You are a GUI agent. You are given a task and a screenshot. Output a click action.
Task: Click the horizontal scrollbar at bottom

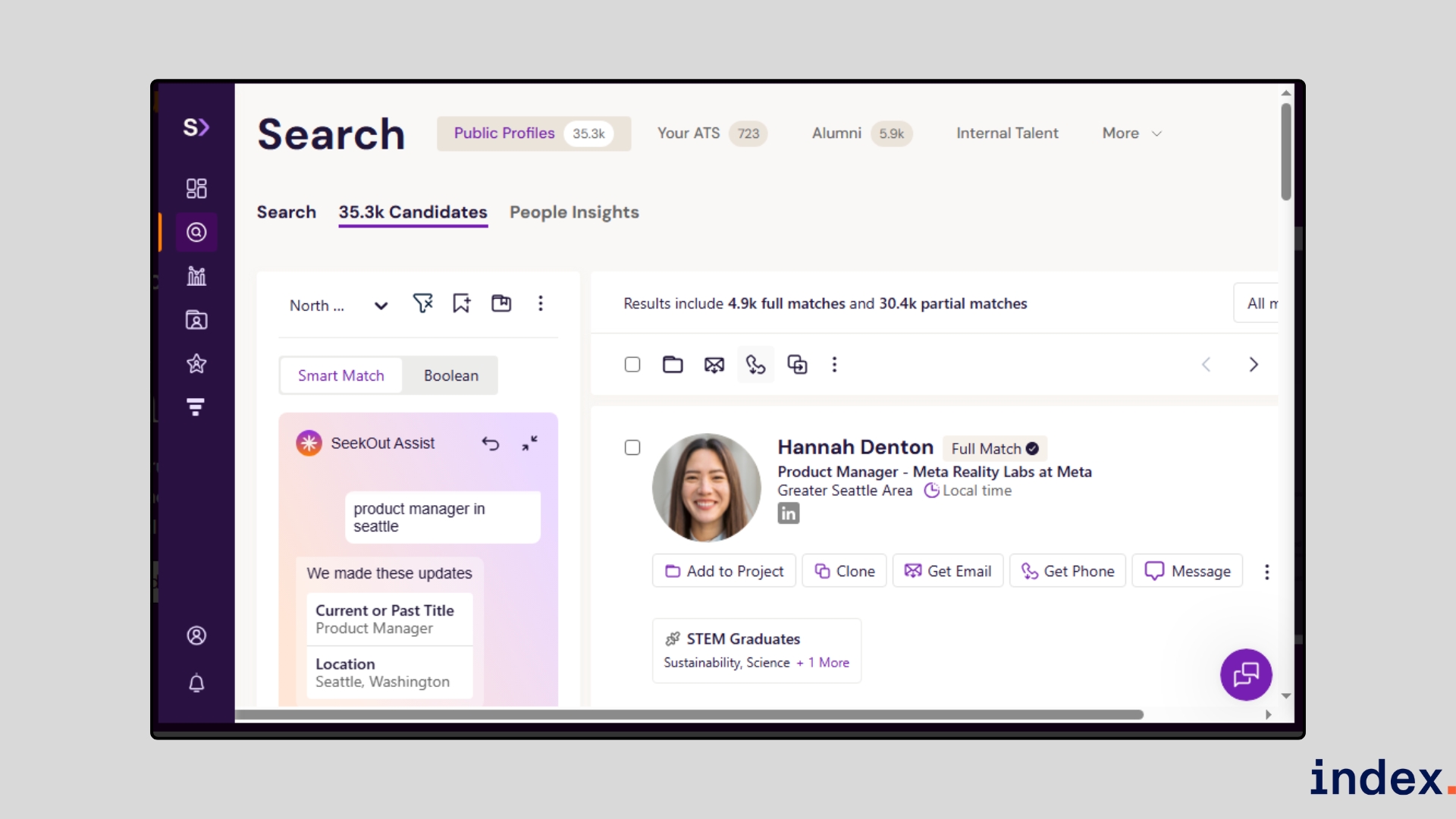click(x=689, y=715)
